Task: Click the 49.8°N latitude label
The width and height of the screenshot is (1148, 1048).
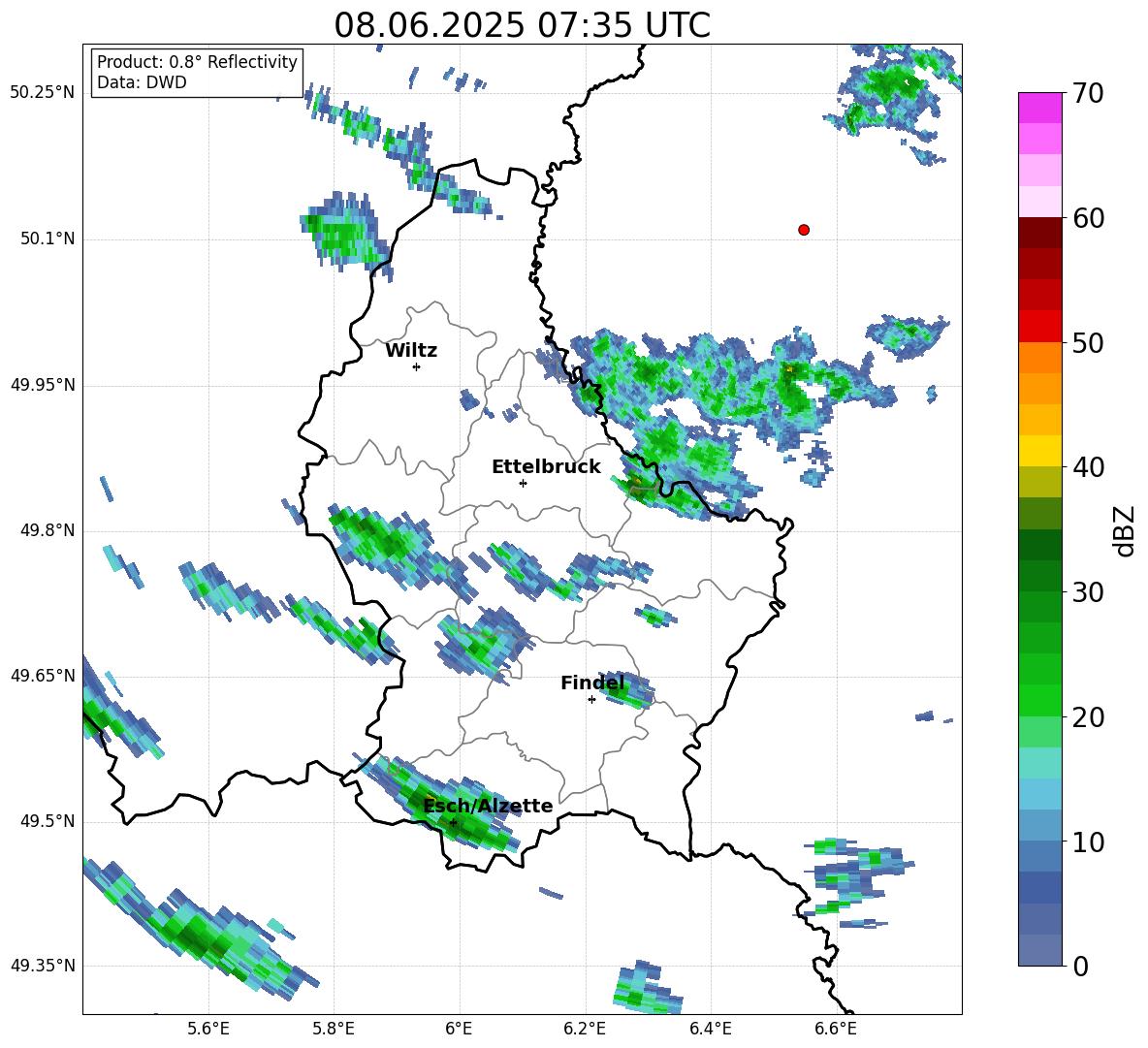Action: (48, 530)
